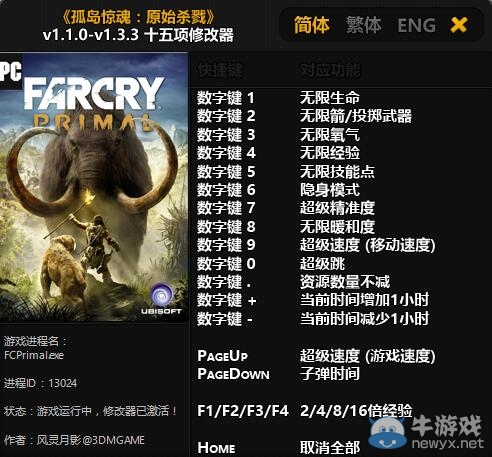Click the 隐身模式 entry
The height and width of the screenshot is (457, 492).
pyautogui.click(x=330, y=190)
